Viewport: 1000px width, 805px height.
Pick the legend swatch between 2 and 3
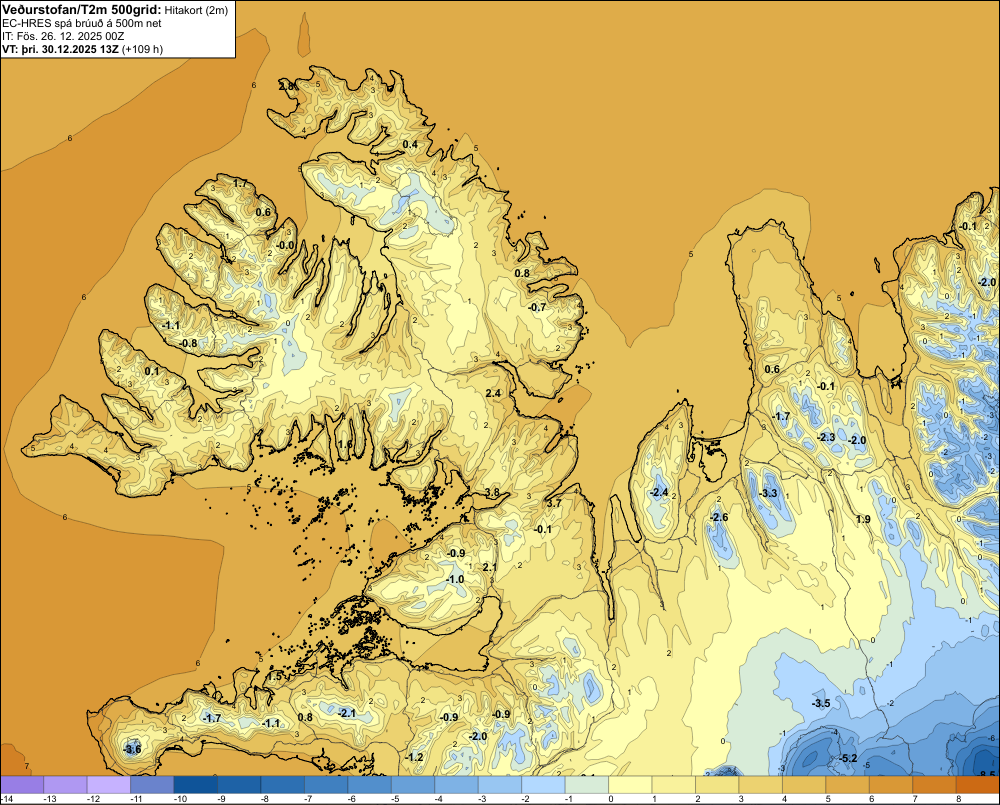tap(717, 785)
